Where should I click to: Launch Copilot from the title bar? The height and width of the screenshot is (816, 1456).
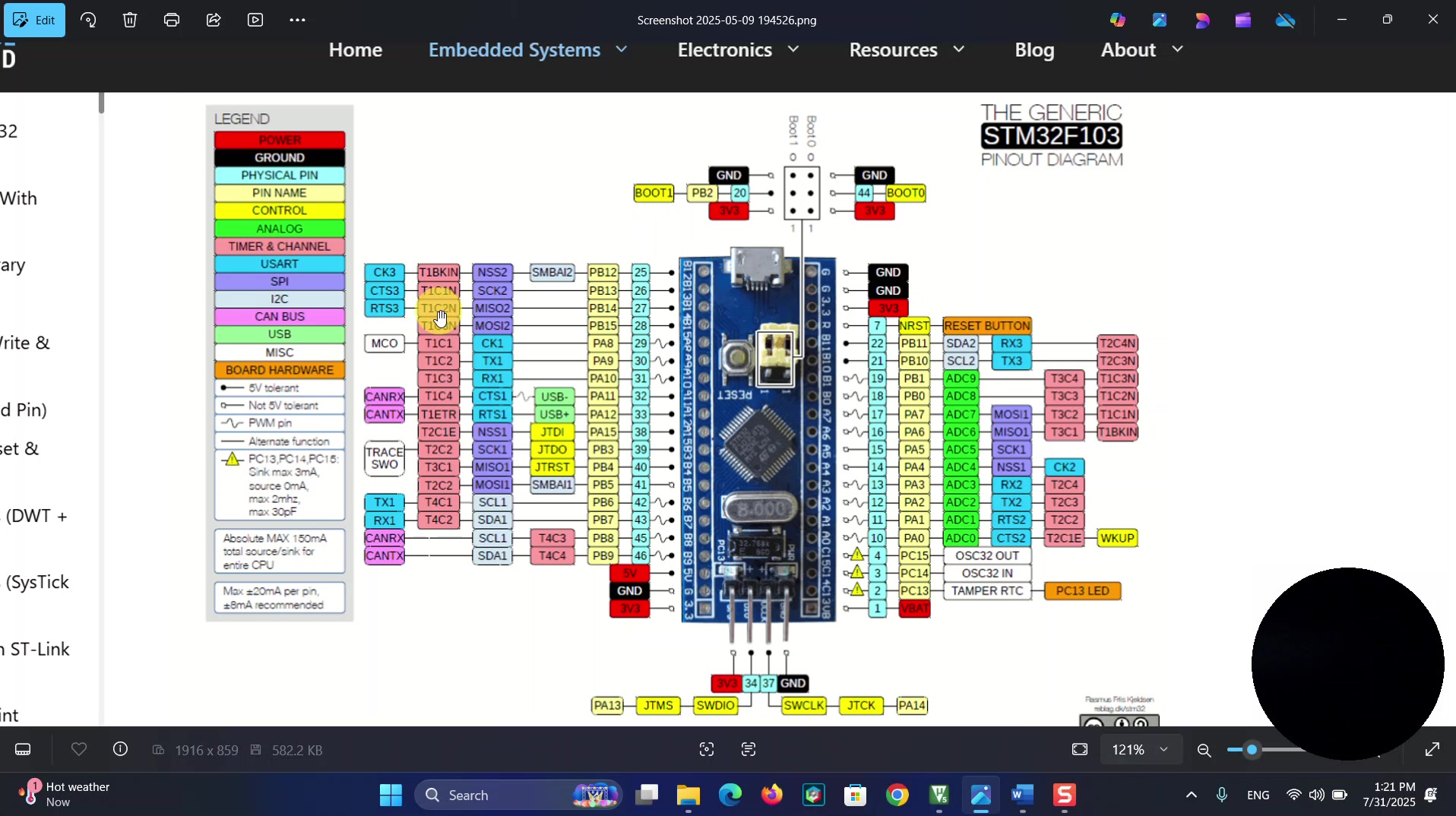click(1118, 20)
